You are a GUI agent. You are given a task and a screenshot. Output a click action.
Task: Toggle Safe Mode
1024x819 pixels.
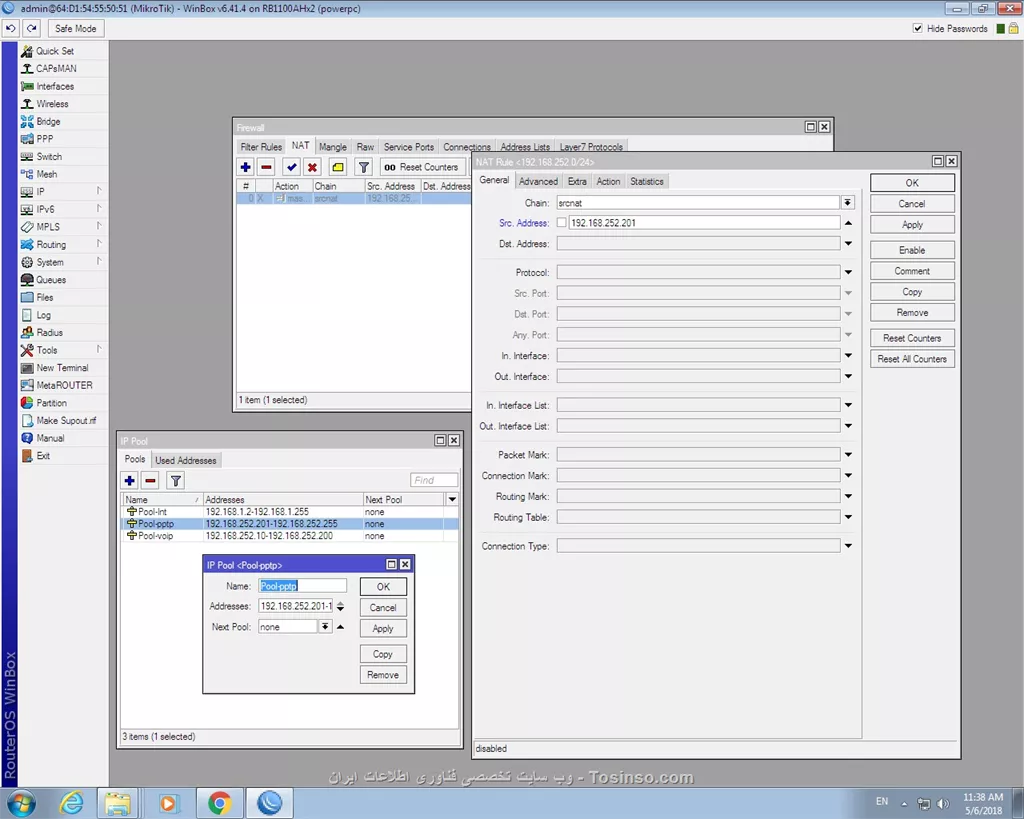pos(75,29)
